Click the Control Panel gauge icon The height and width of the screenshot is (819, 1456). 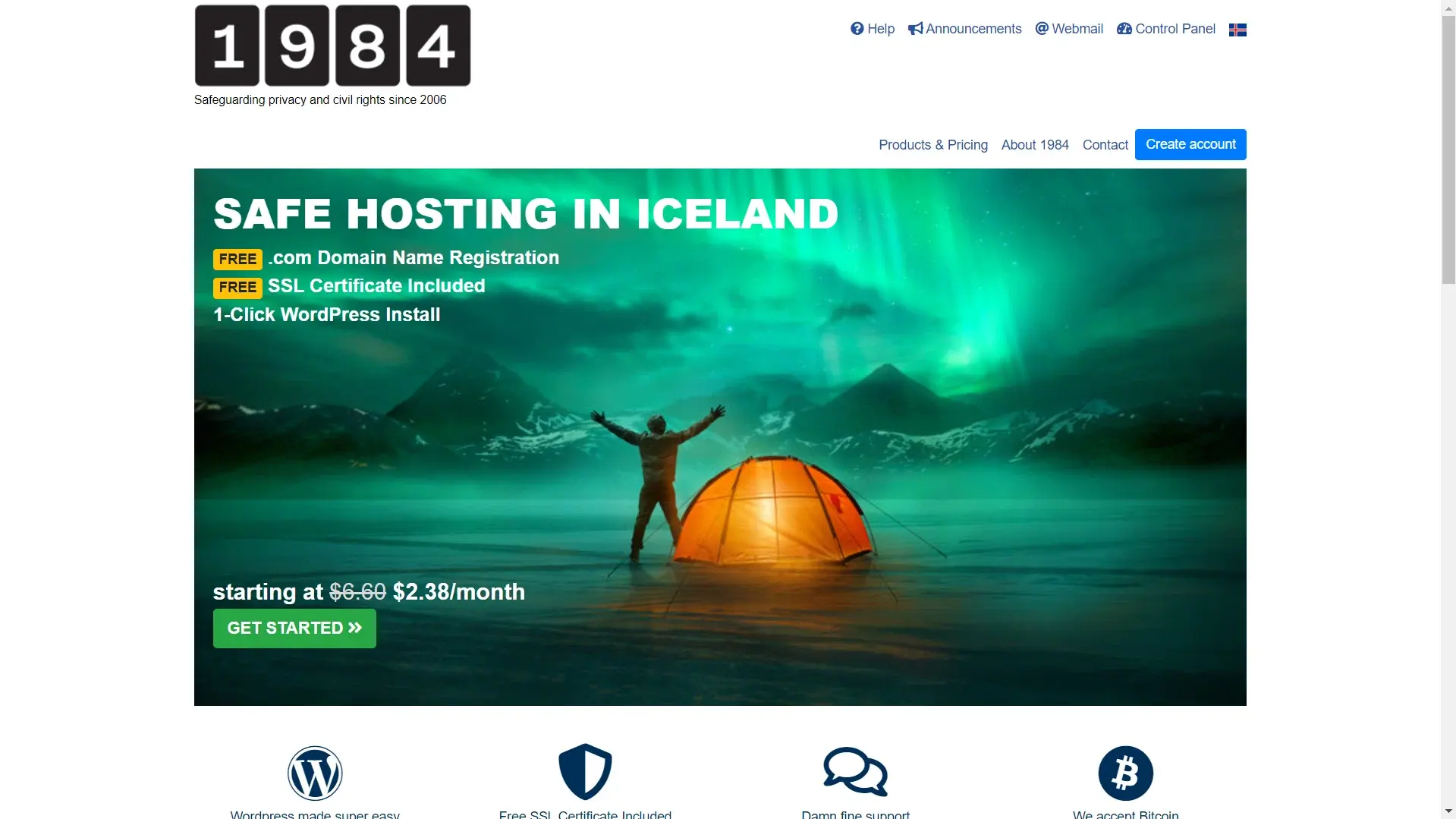tap(1124, 29)
